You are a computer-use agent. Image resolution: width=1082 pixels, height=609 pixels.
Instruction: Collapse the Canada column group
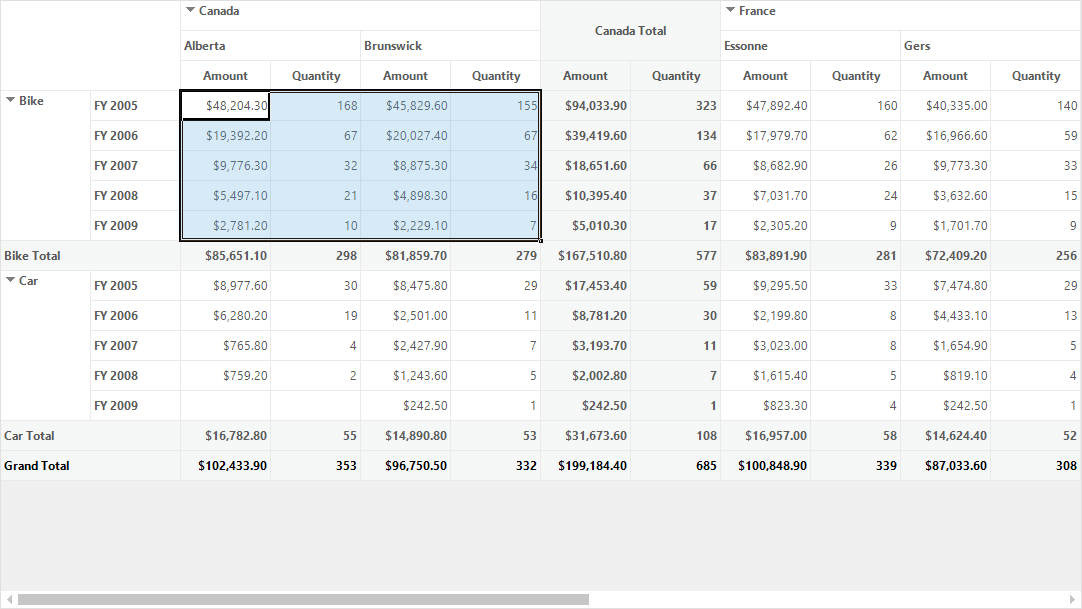point(190,10)
